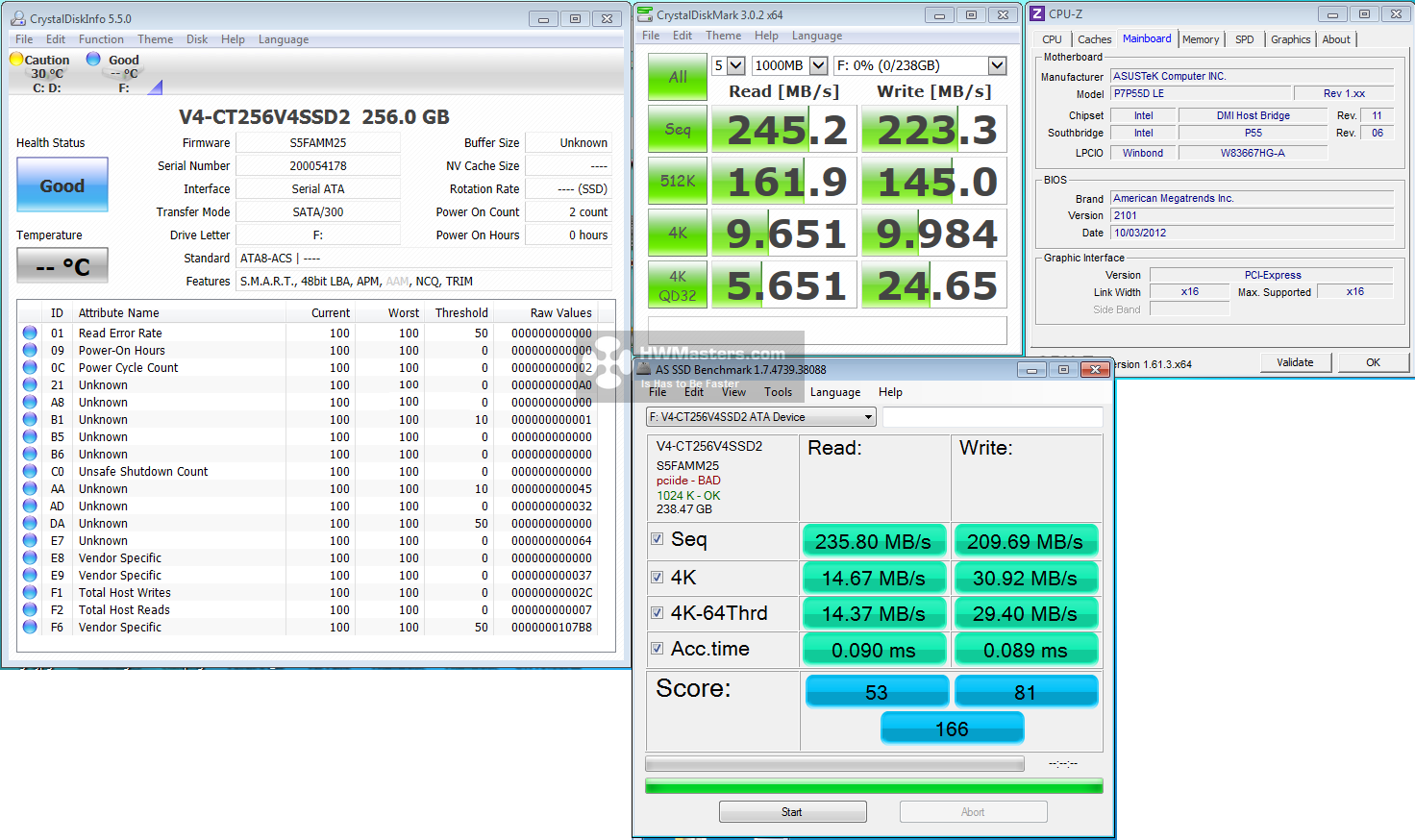Open the Function menu in CrystalDiskInfo
Viewport: 1415px width, 840px height.
point(101,39)
